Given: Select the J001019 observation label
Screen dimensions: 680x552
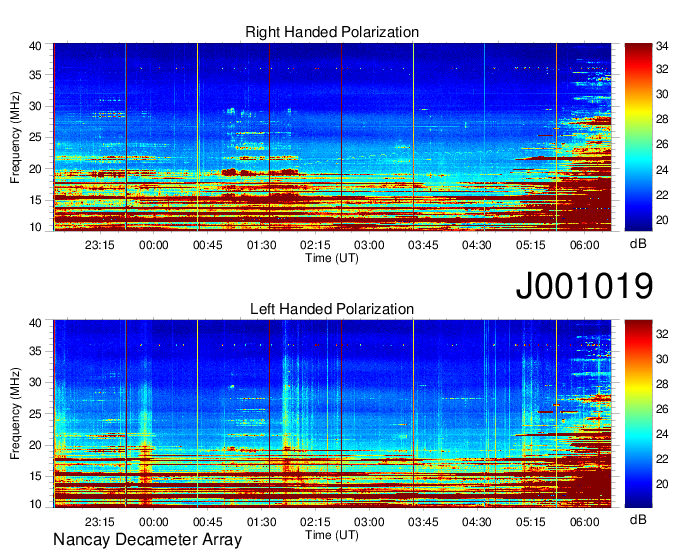Looking at the screenshot, I should coord(584,286).
